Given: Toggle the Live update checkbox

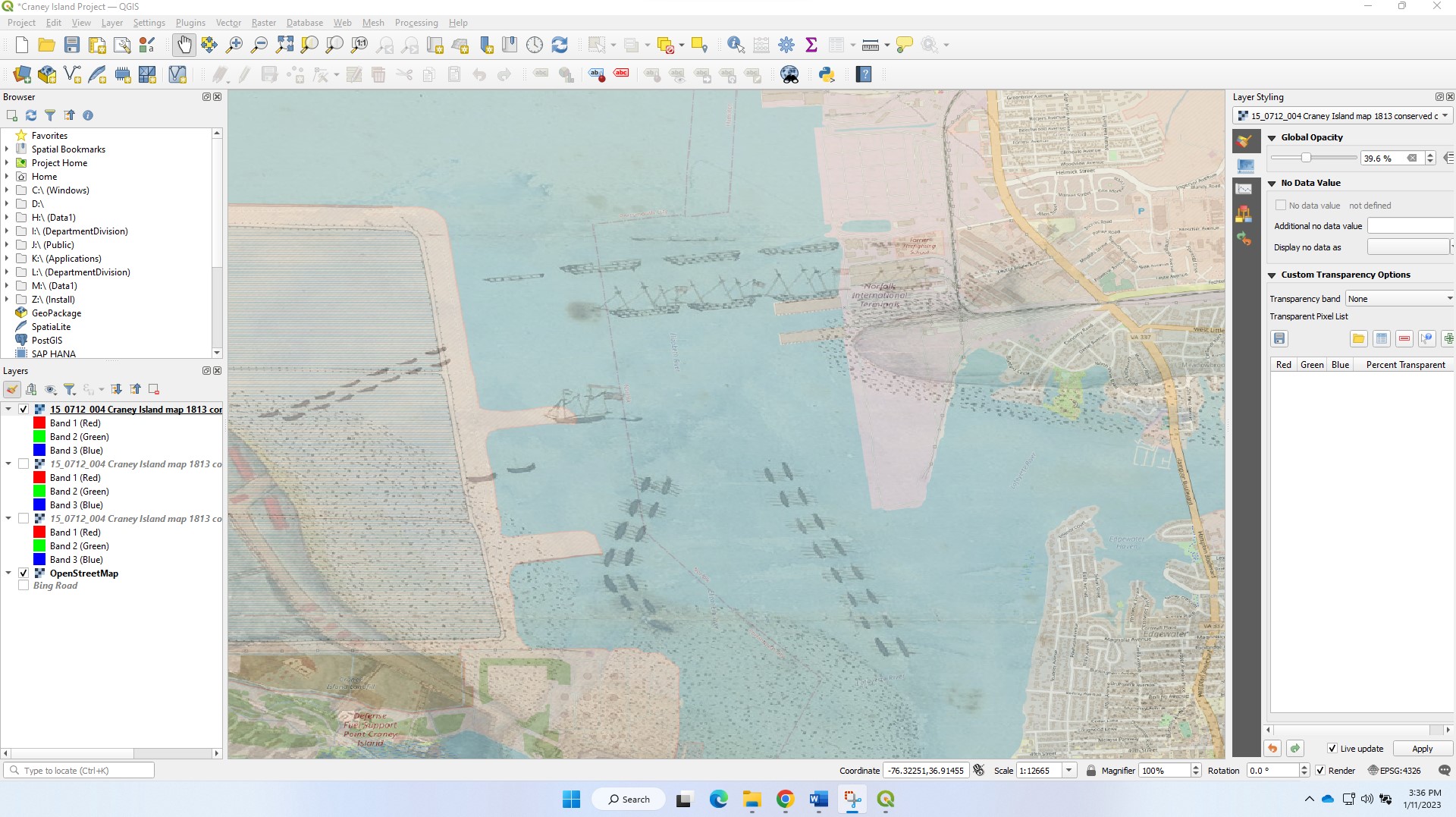Looking at the screenshot, I should 1332,749.
